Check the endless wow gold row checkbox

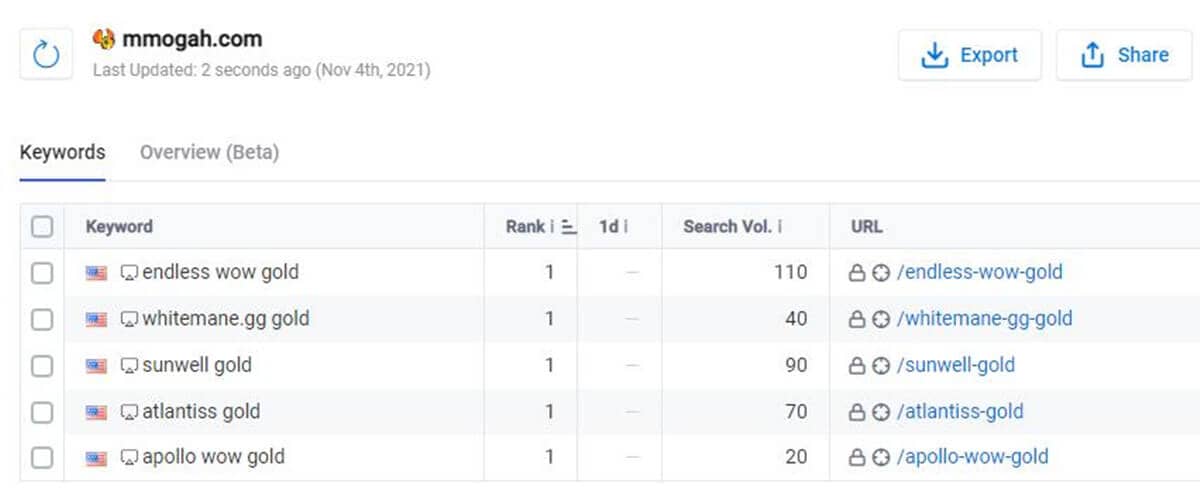click(42, 273)
